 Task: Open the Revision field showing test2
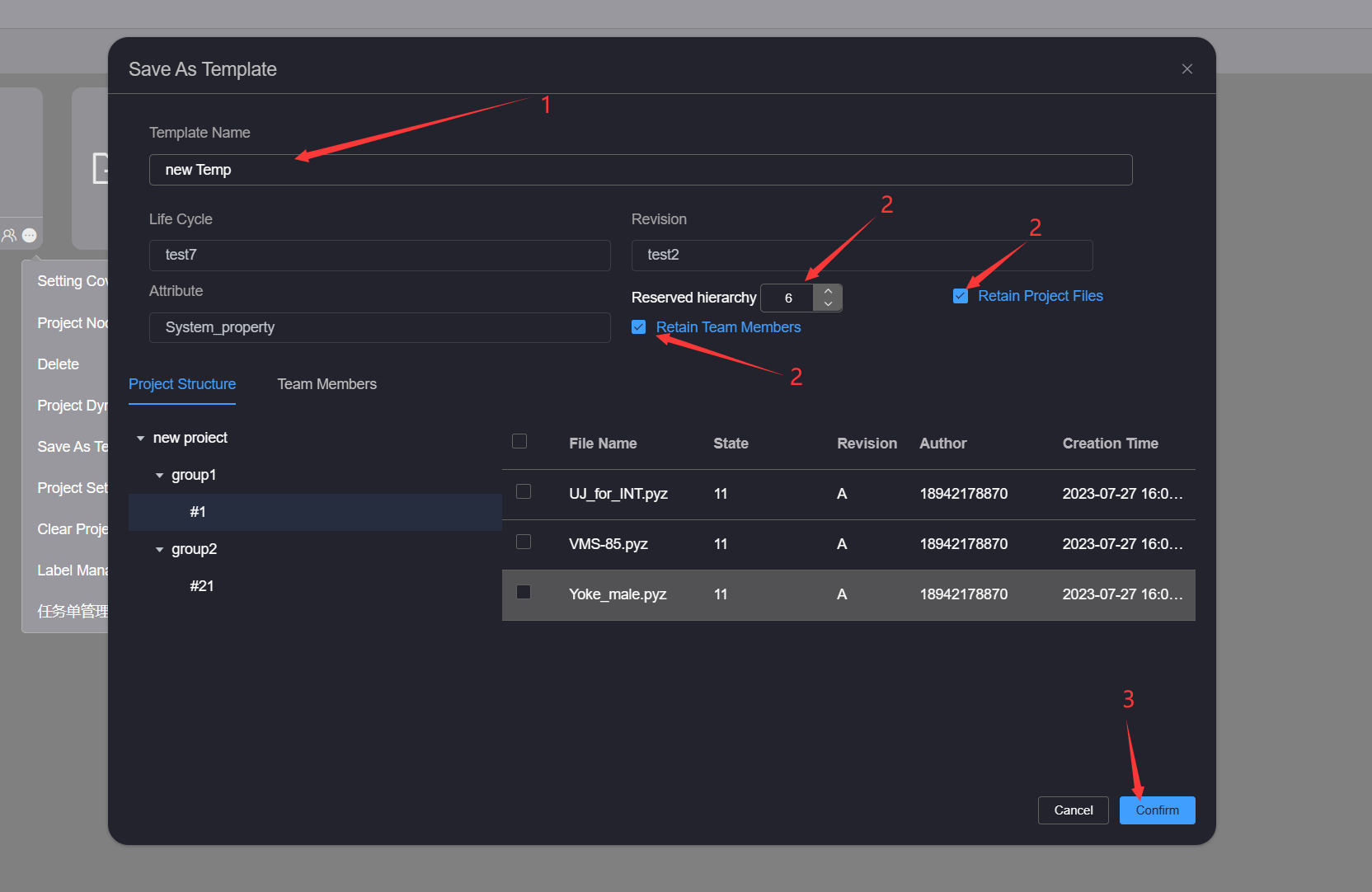point(862,255)
